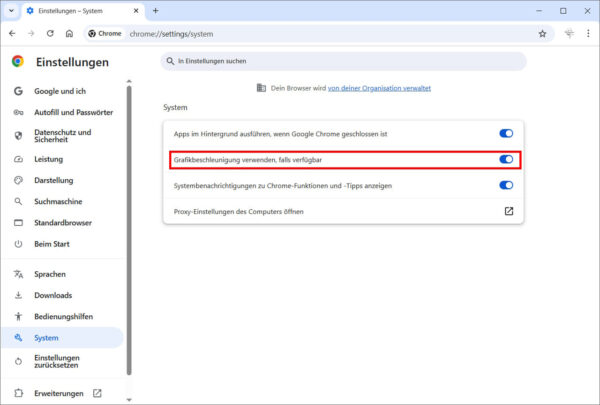Click the key icon for Autofill
Image resolution: width=600 pixels, height=405 pixels.
18,113
